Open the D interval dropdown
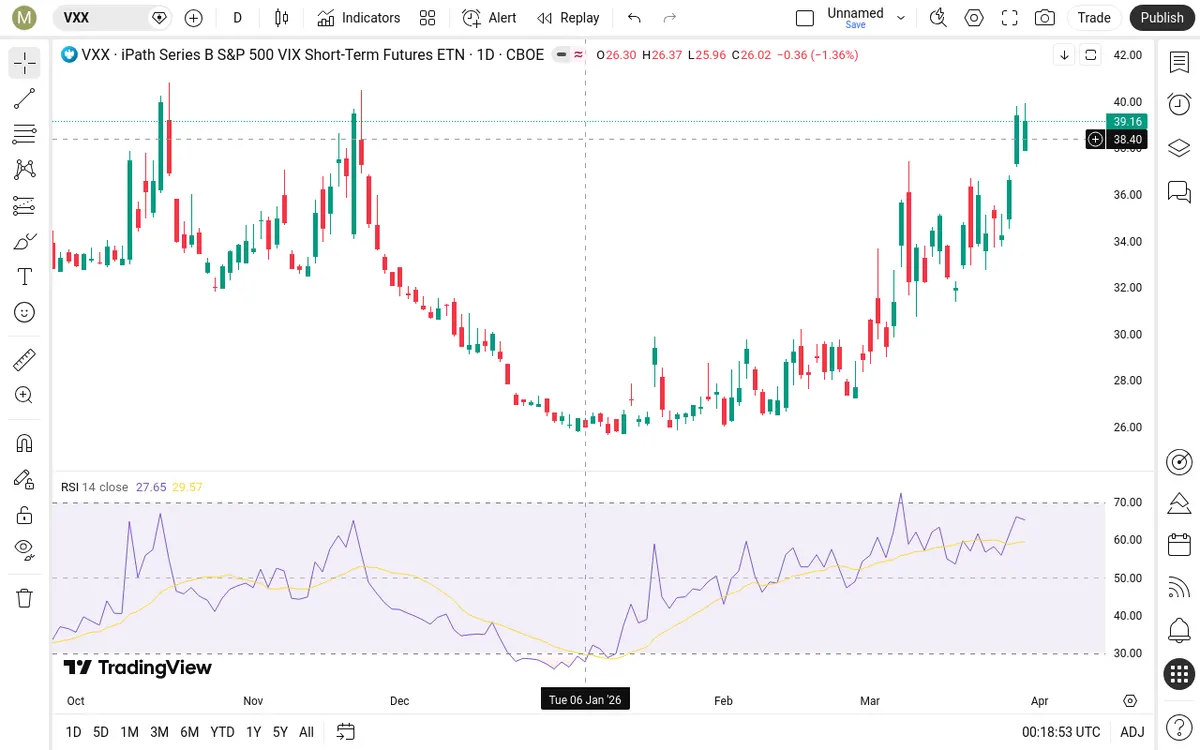Viewport: 1200px width, 750px height. [x=237, y=18]
